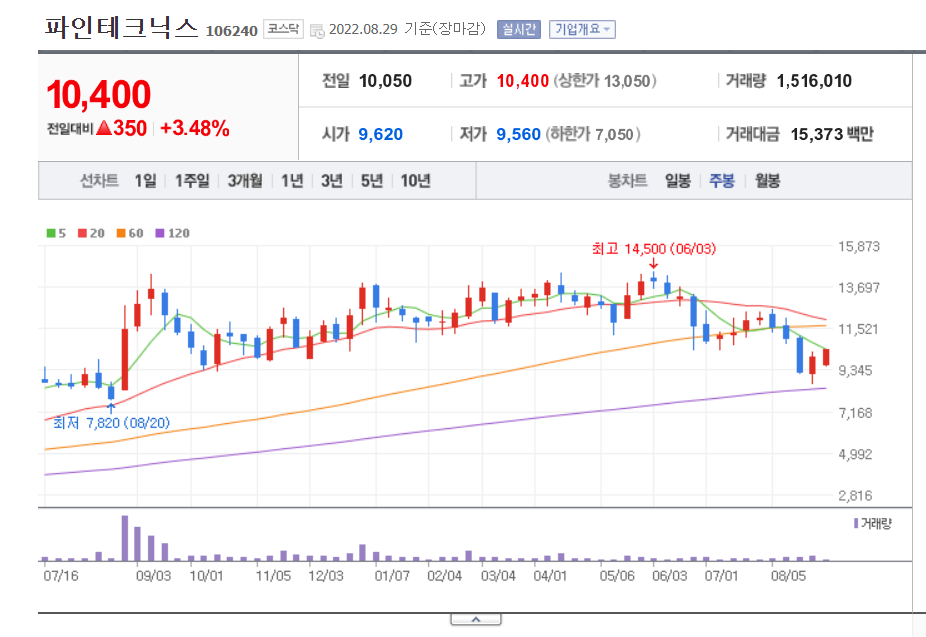This screenshot has width=926, height=637.
Task: Click the 08/05 date axis label
Action: click(788, 576)
